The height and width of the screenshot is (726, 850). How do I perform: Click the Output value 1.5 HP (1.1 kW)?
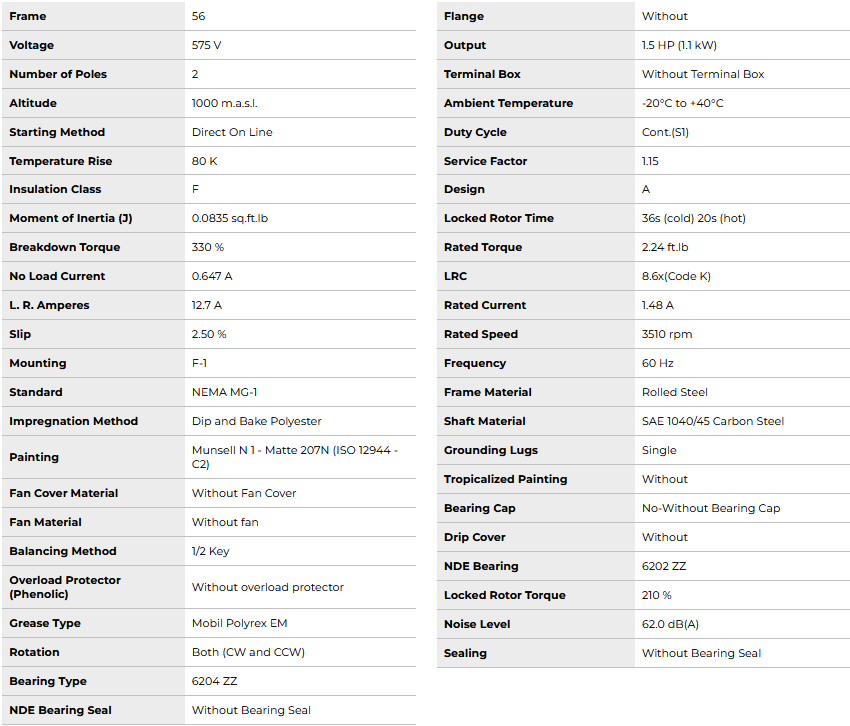tap(679, 45)
